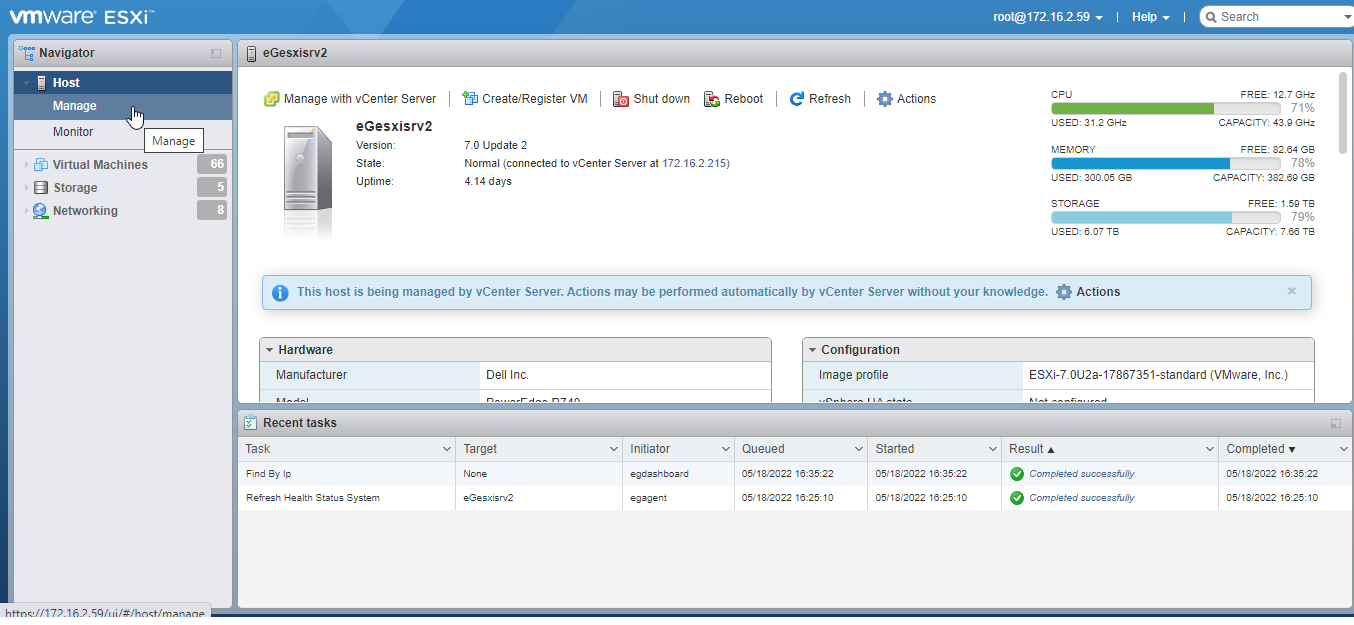
Task: Click the Find By Ip task cell
Action: (x=347, y=474)
